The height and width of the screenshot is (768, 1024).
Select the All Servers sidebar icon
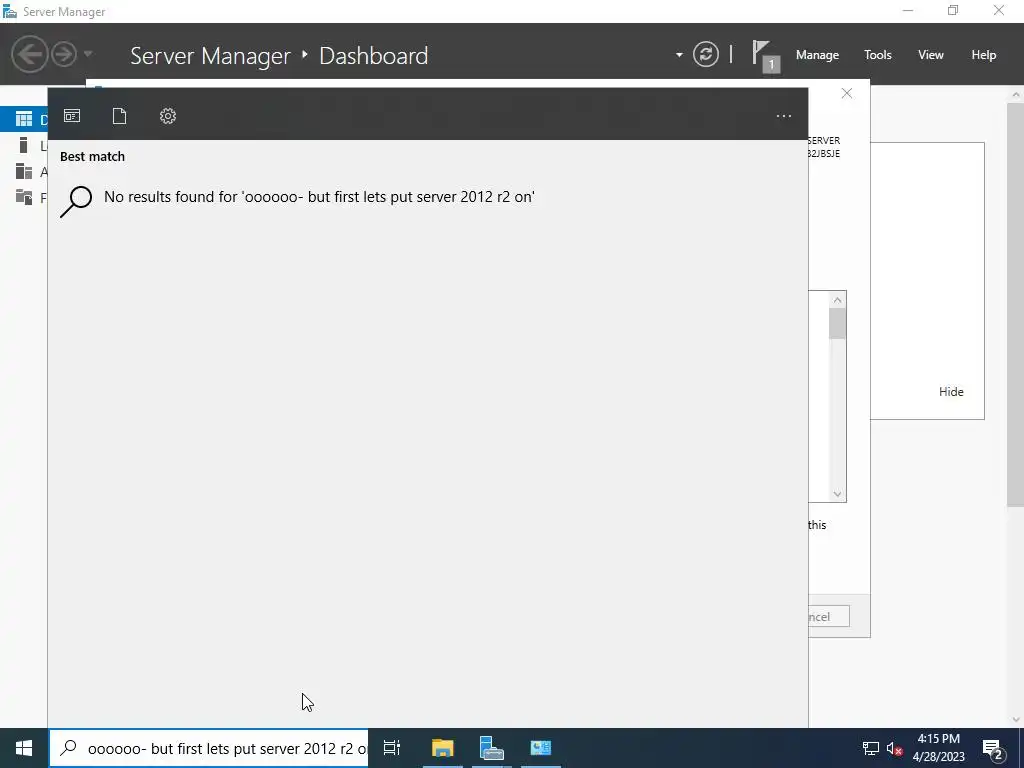pos(24,171)
